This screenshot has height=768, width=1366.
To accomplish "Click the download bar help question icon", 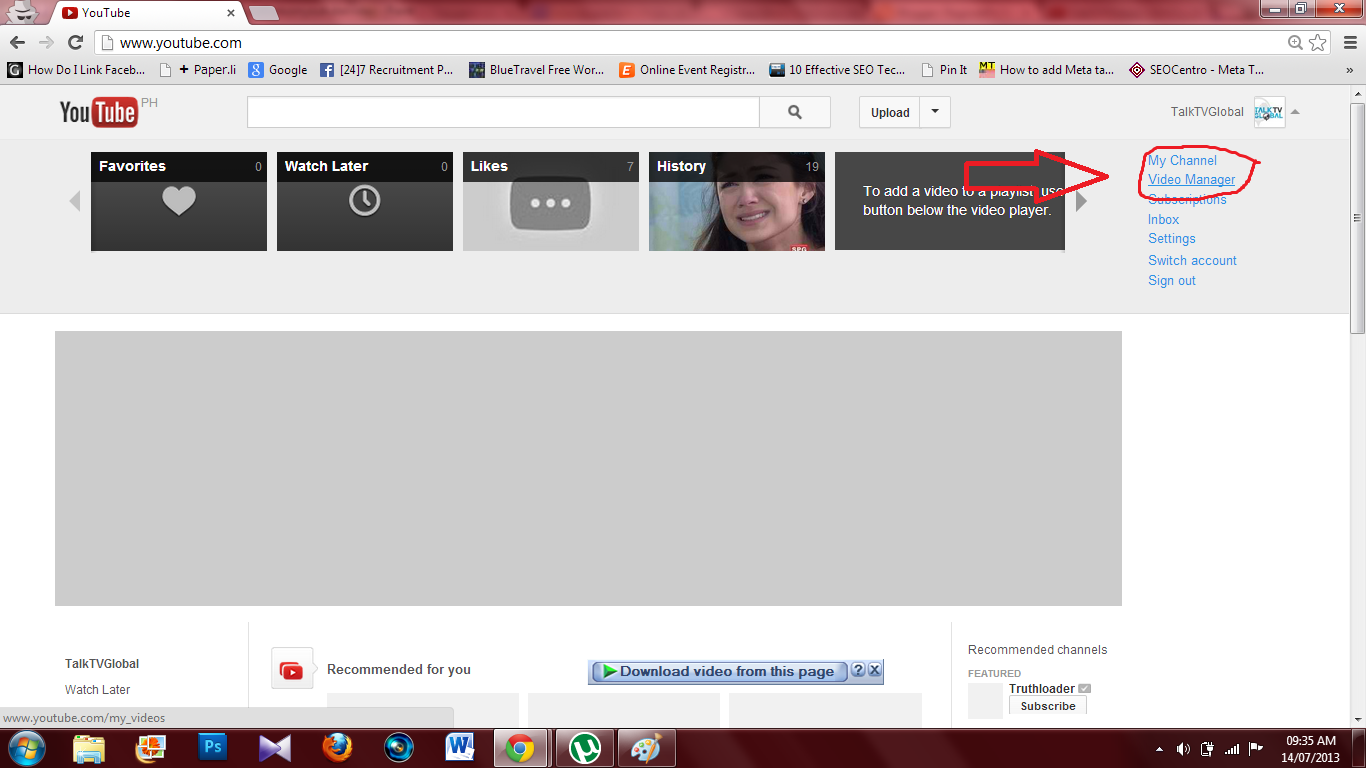I will pyautogui.click(x=858, y=671).
